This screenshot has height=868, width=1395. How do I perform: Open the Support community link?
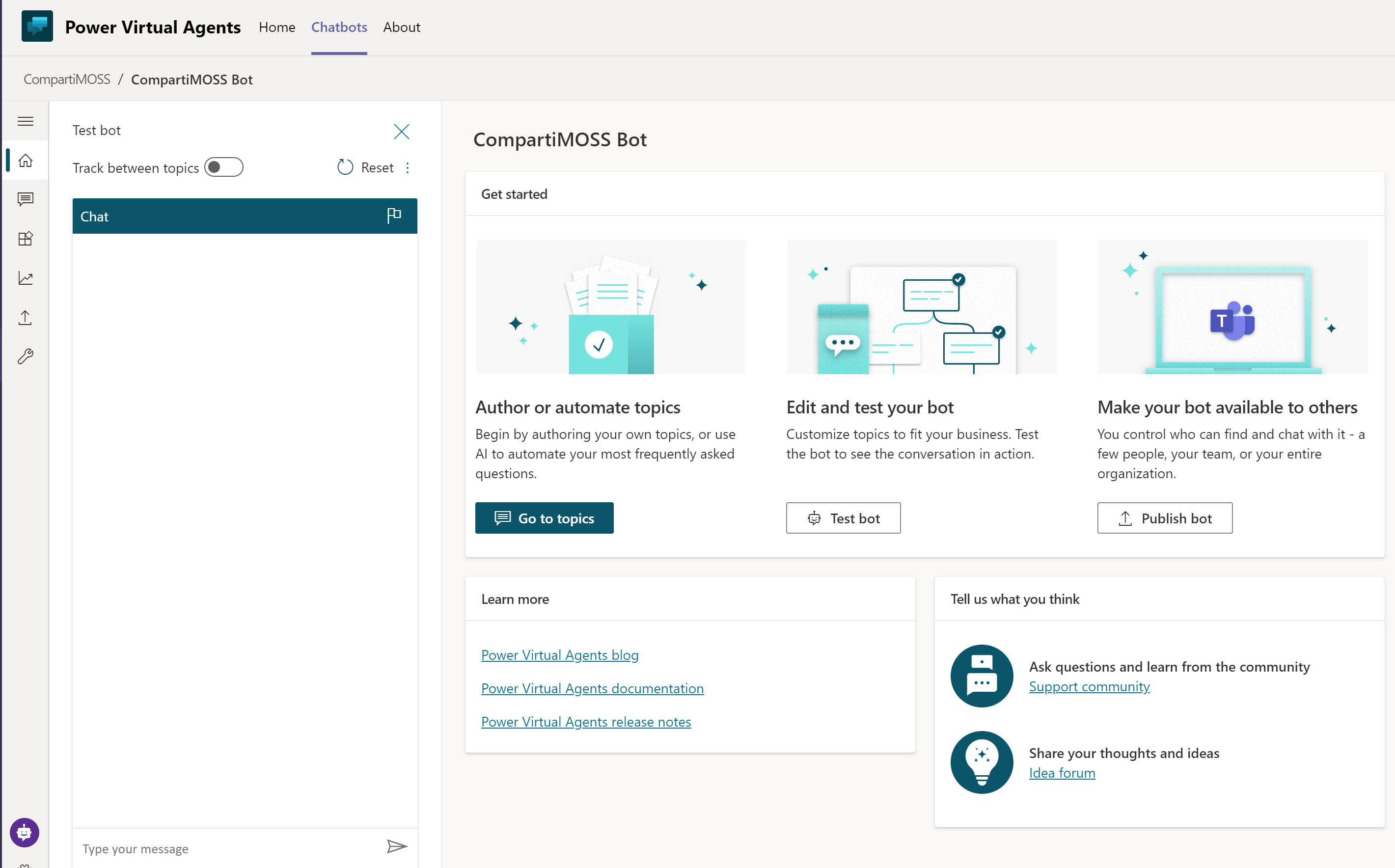(1089, 686)
